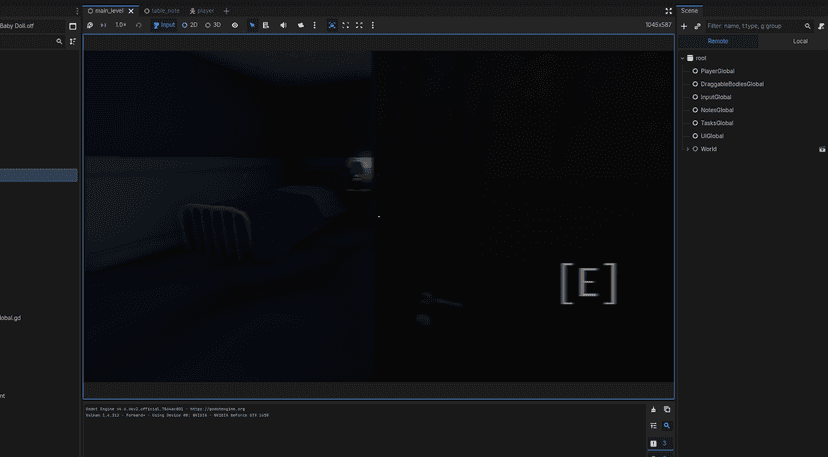Add a new node with plus icon
Image resolution: width=828 pixels, height=457 pixels.
[x=684, y=26]
